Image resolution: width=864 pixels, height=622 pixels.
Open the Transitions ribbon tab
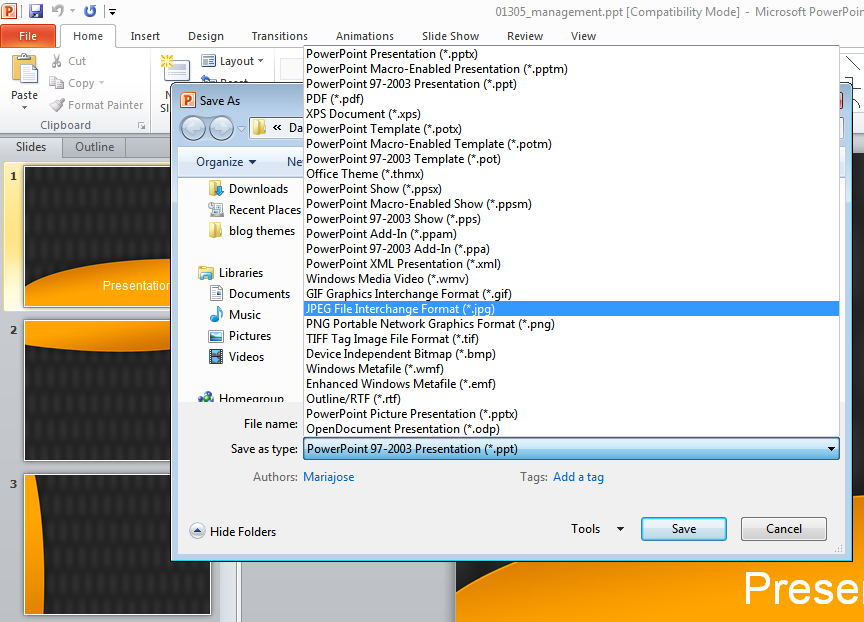(x=280, y=36)
